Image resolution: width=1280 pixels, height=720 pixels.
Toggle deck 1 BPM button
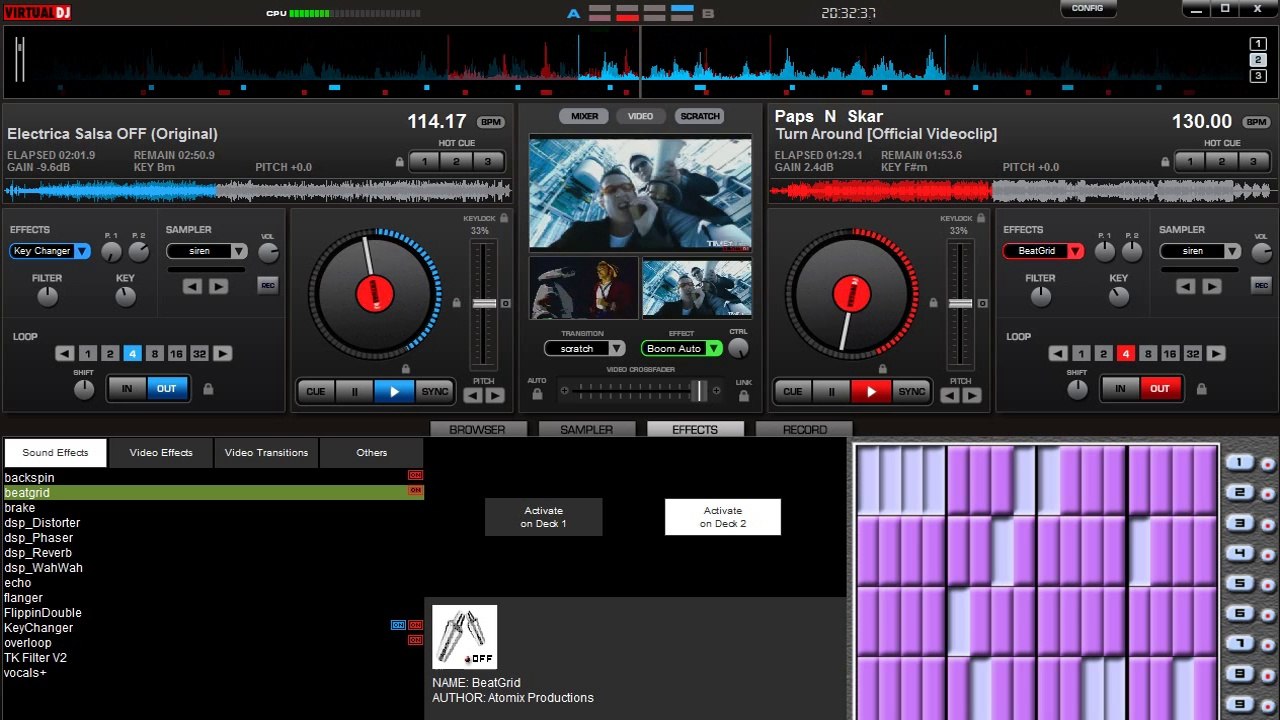(x=490, y=122)
